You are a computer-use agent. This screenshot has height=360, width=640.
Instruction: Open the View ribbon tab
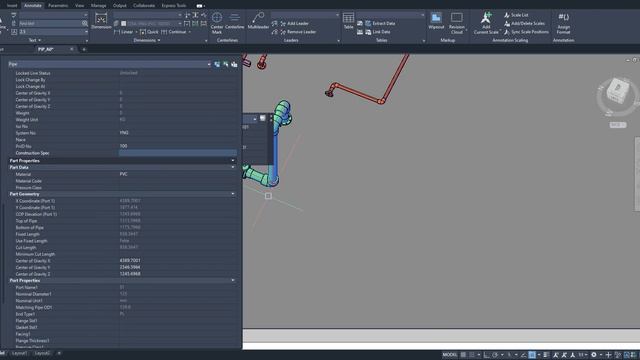point(80,6)
